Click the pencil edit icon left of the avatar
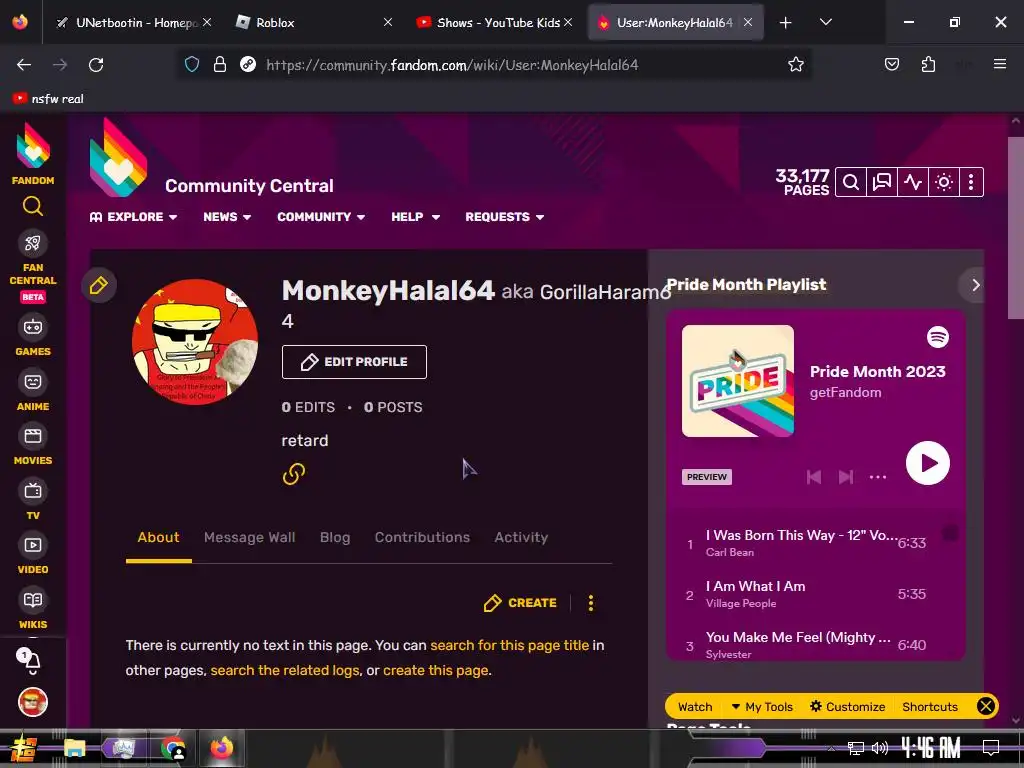This screenshot has height=768, width=1024. [99, 285]
